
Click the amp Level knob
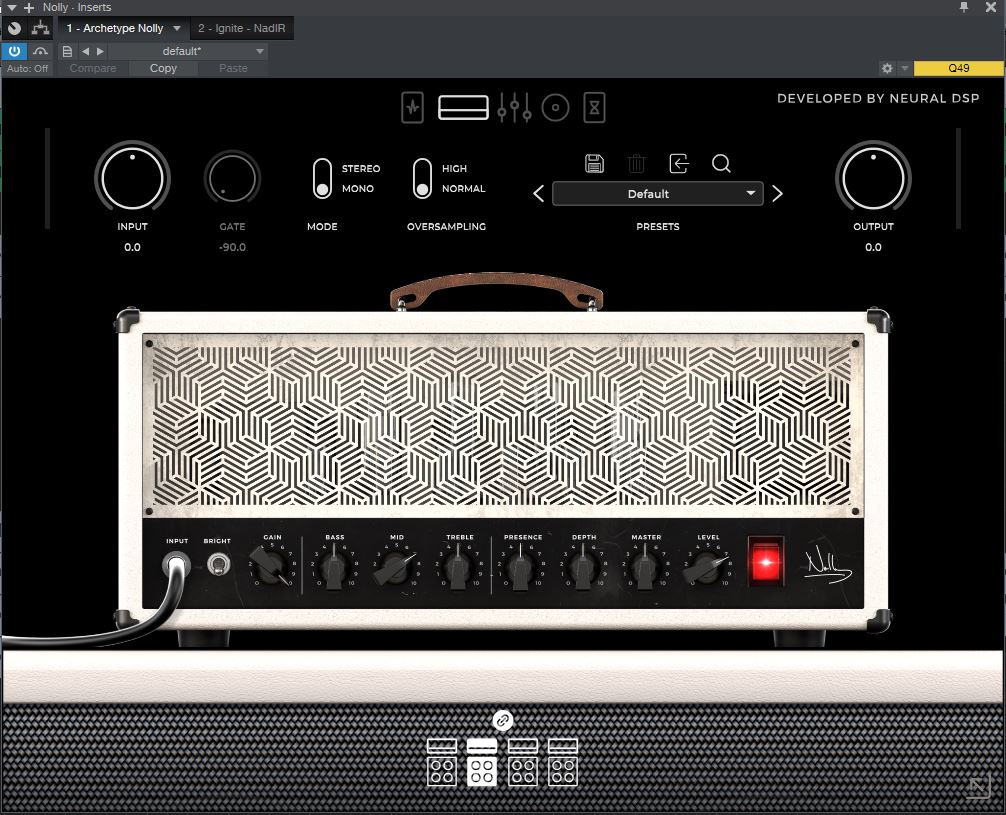[706, 567]
